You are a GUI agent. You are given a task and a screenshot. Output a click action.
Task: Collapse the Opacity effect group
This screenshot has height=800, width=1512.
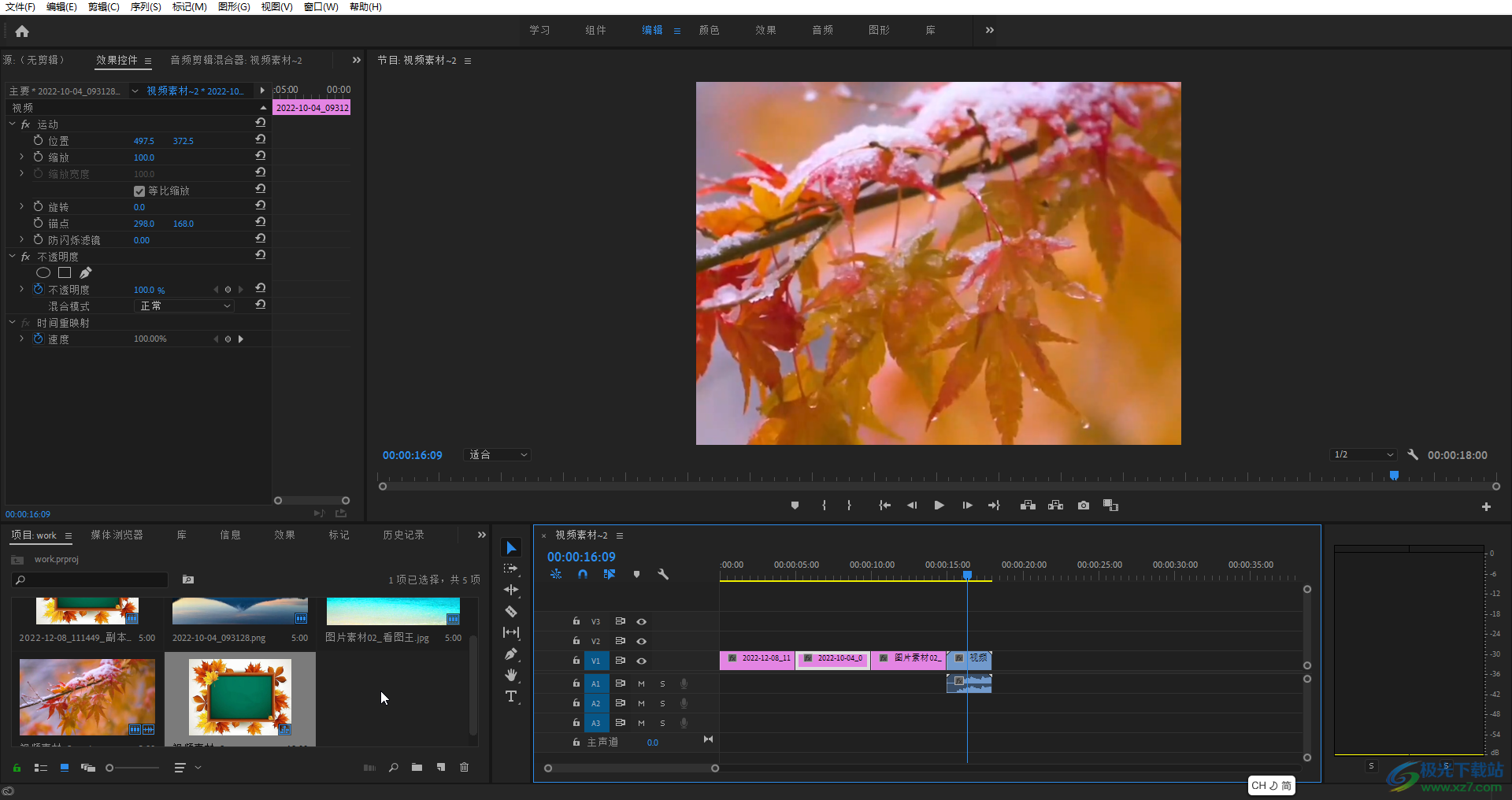point(13,257)
